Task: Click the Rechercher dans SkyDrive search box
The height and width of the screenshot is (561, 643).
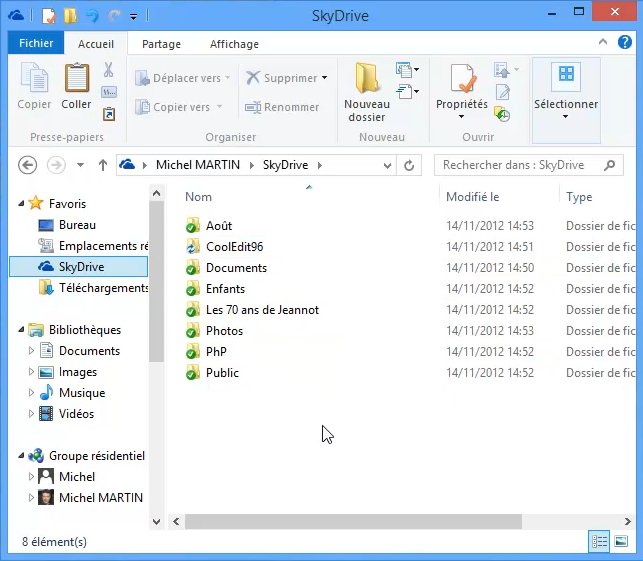Action: (x=515, y=165)
